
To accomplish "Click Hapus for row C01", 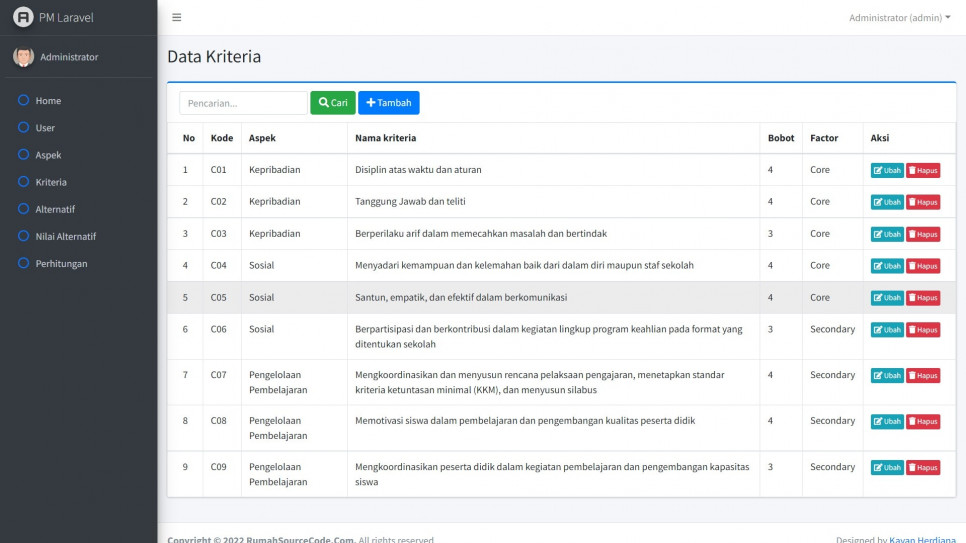I will [923, 170].
